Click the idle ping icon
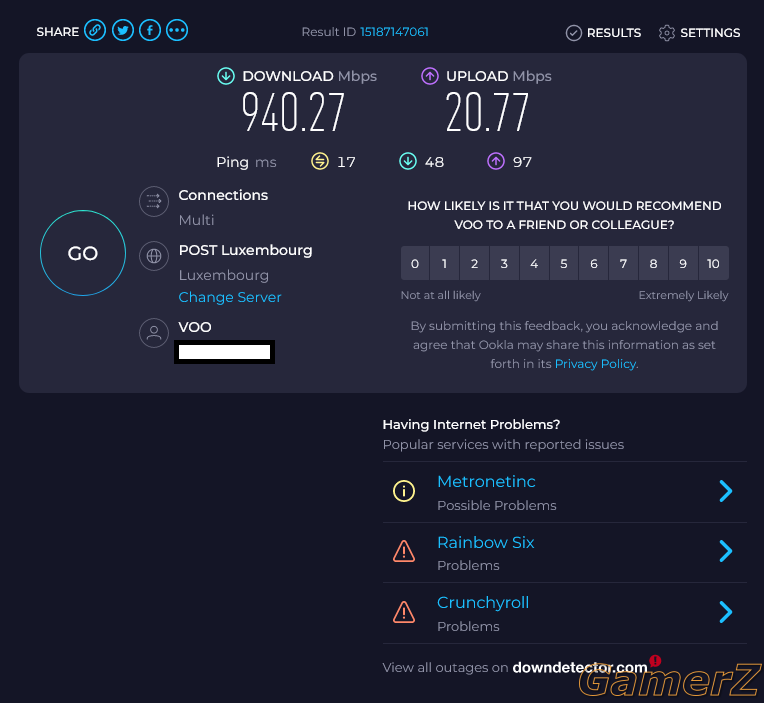This screenshot has height=703, width=764. point(320,161)
